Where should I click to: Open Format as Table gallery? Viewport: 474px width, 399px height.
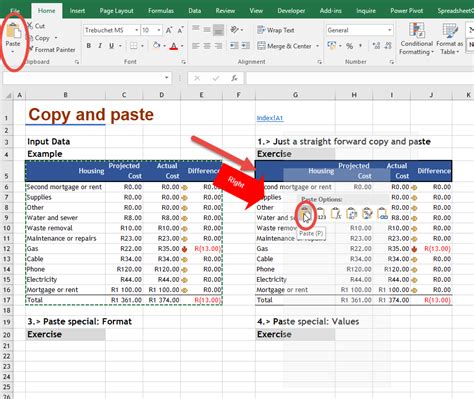pyautogui.click(x=449, y=39)
